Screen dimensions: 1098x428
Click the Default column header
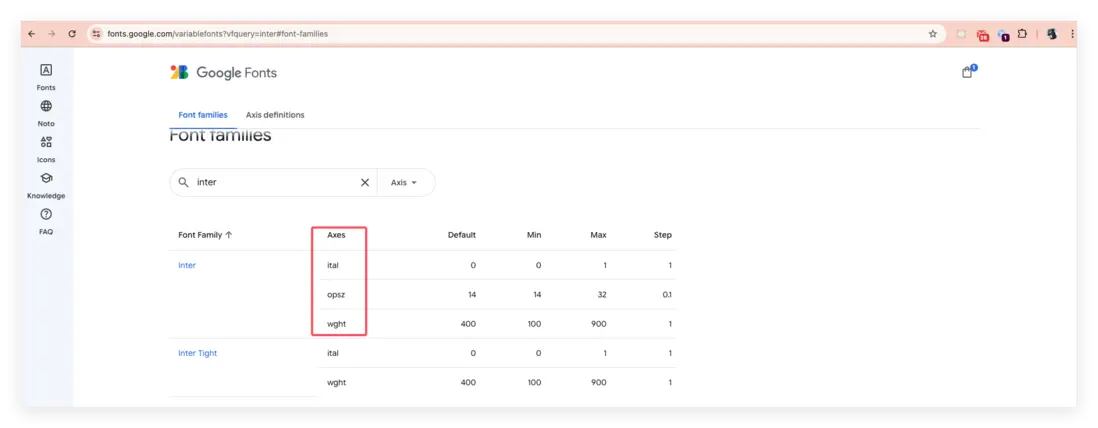[x=461, y=235]
